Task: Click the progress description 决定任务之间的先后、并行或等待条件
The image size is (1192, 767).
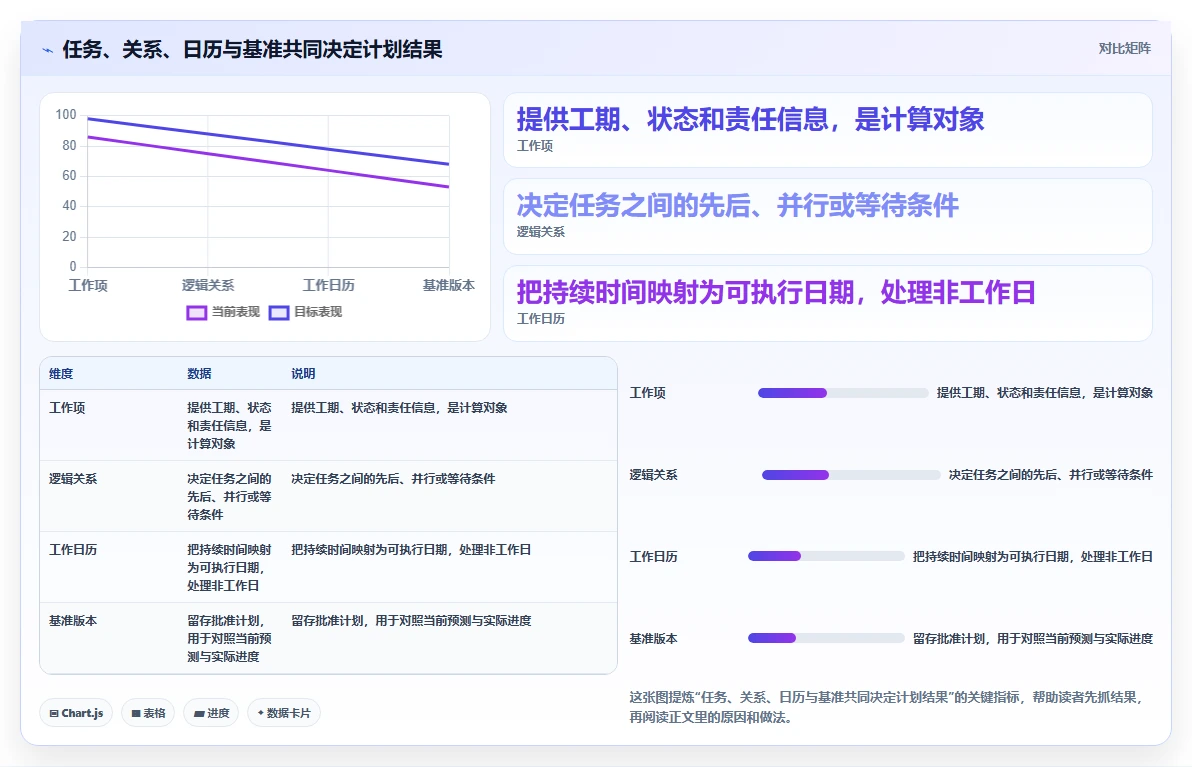Action: pos(1051,475)
